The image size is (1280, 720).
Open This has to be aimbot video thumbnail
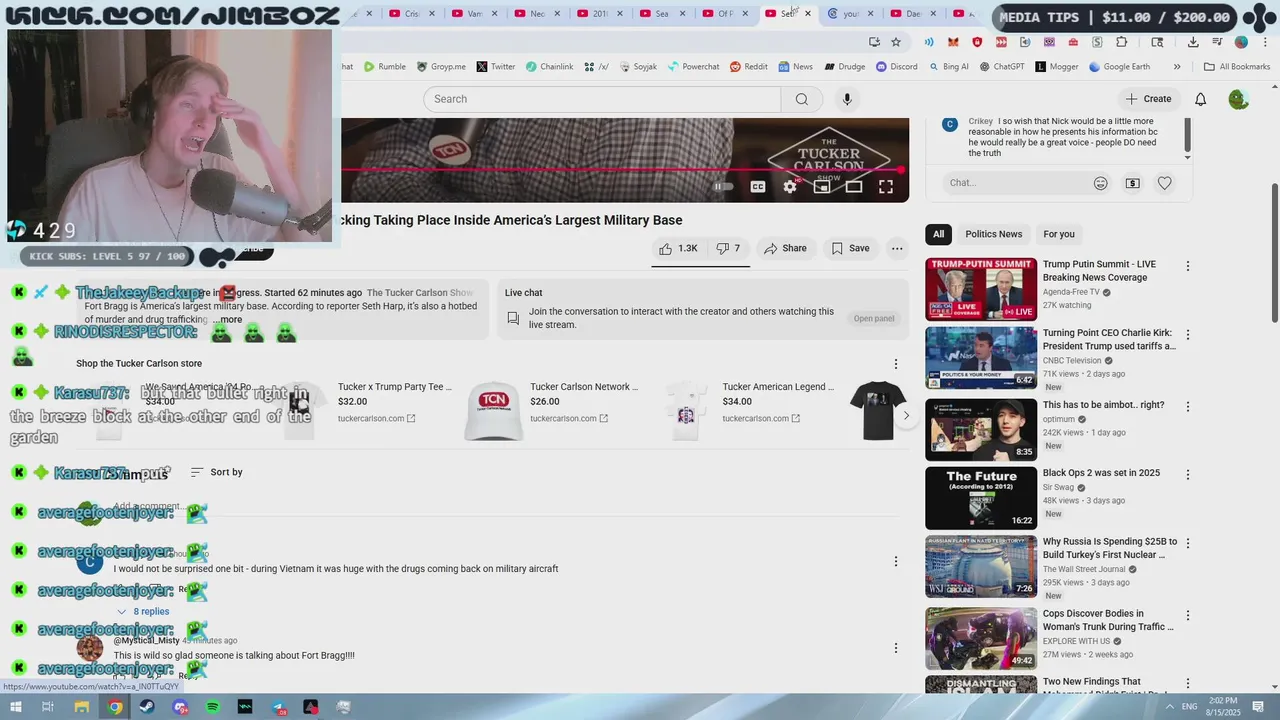(x=981, y=430)
